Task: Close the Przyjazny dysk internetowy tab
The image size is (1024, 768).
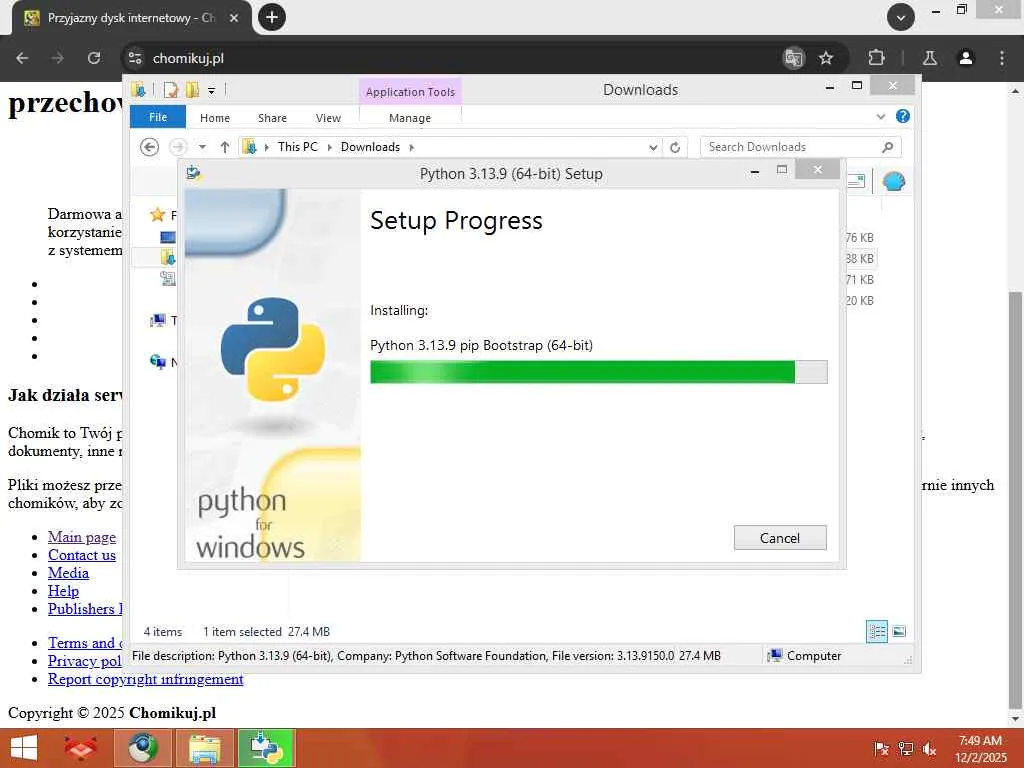Action: pos(234,18)
